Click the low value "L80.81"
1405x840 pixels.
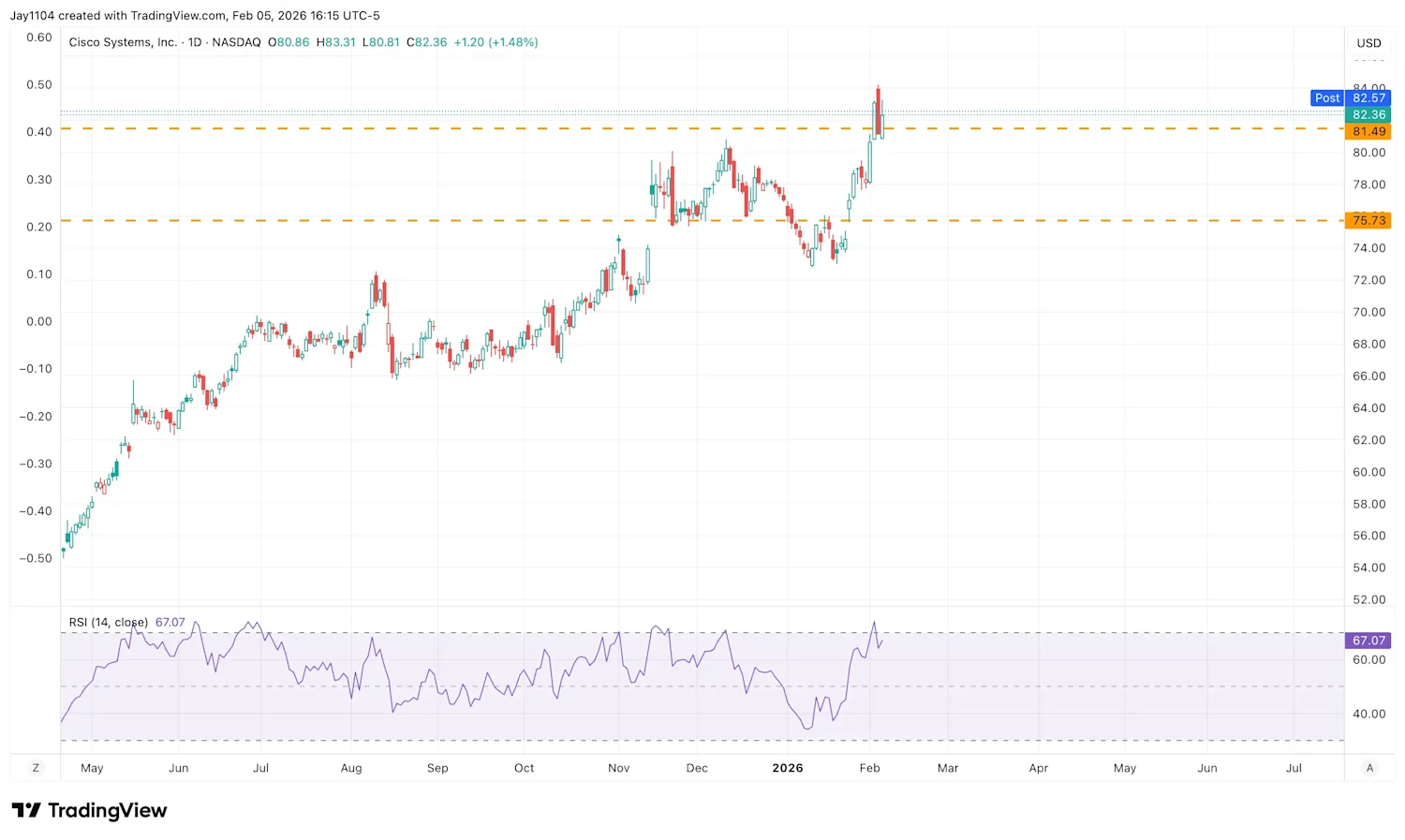pos(381,42)
